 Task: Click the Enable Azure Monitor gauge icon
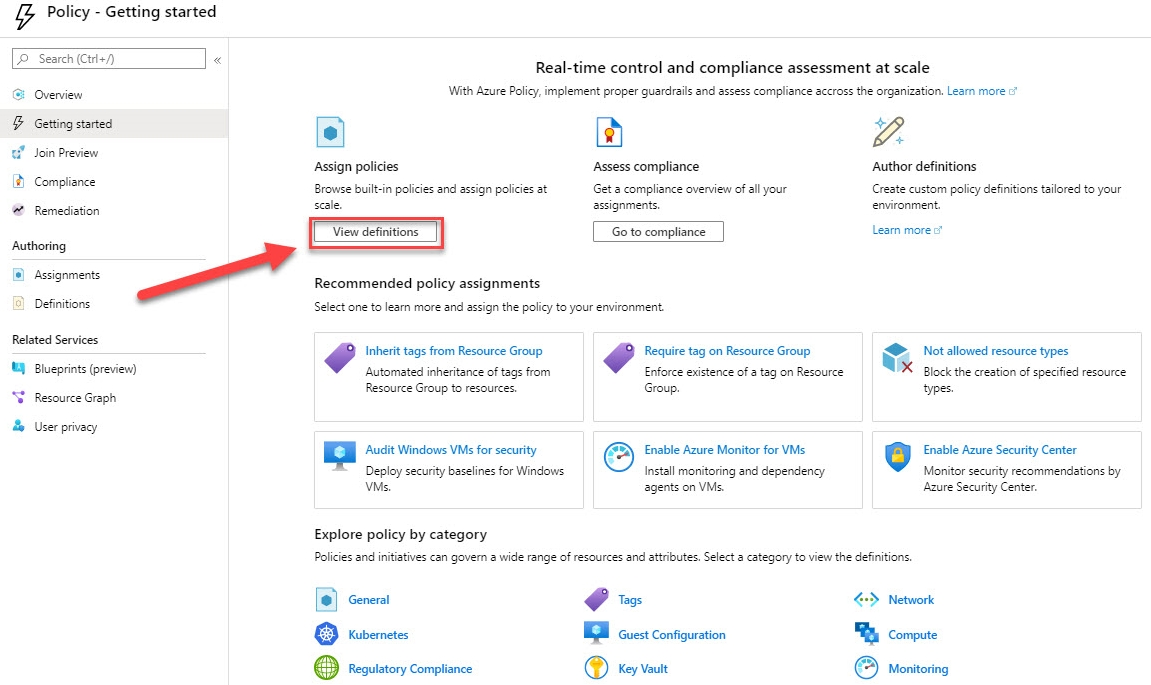click(619, 457)
